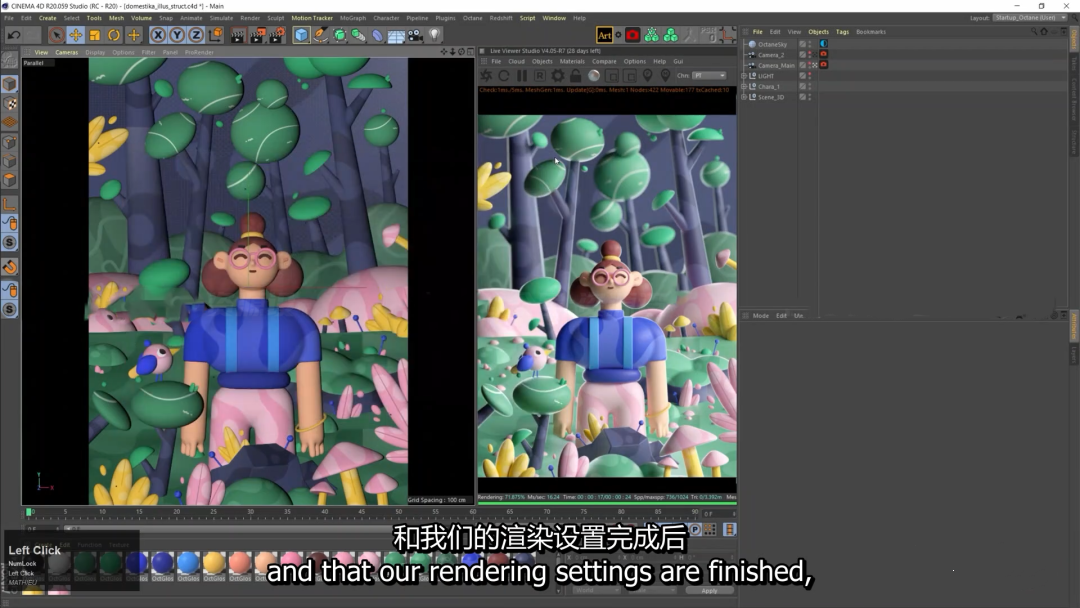Expand the LIGHT null in object tree
This screenshot has width=1080, height=608.
coord(744,76)
